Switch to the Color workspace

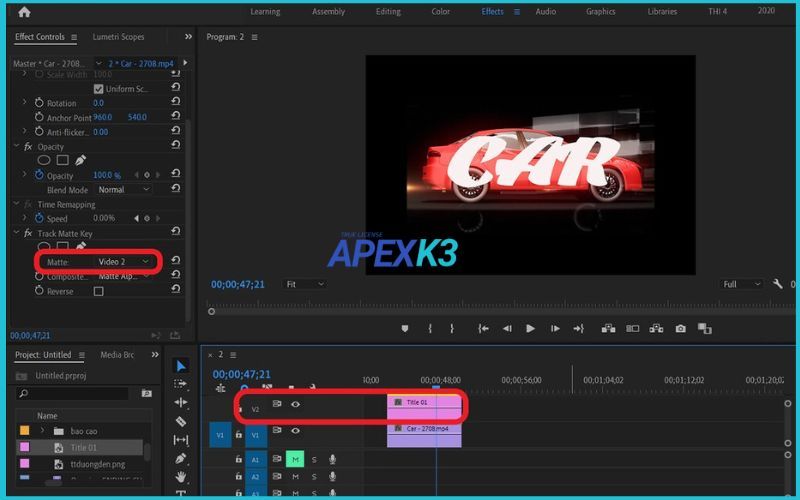441,12
